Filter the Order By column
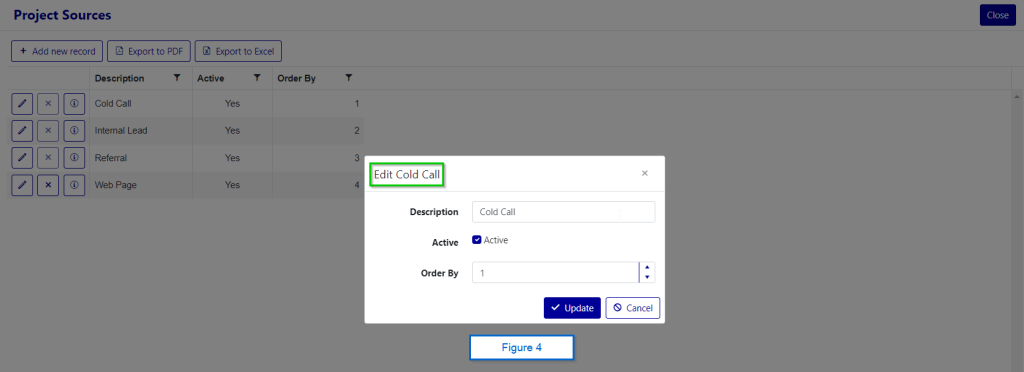 pos(349,78)
